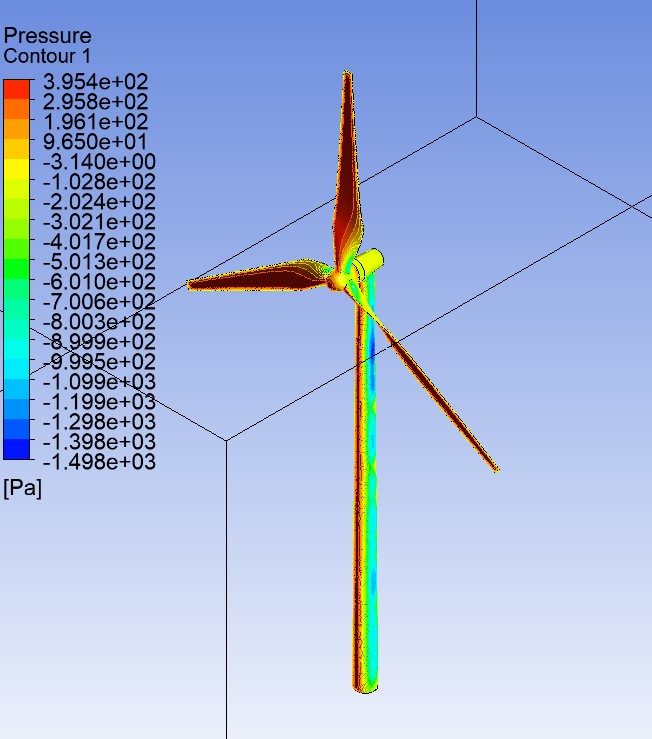Select the rotor hub center
This screenshot has width=652, height=739.
coord(338,281)
